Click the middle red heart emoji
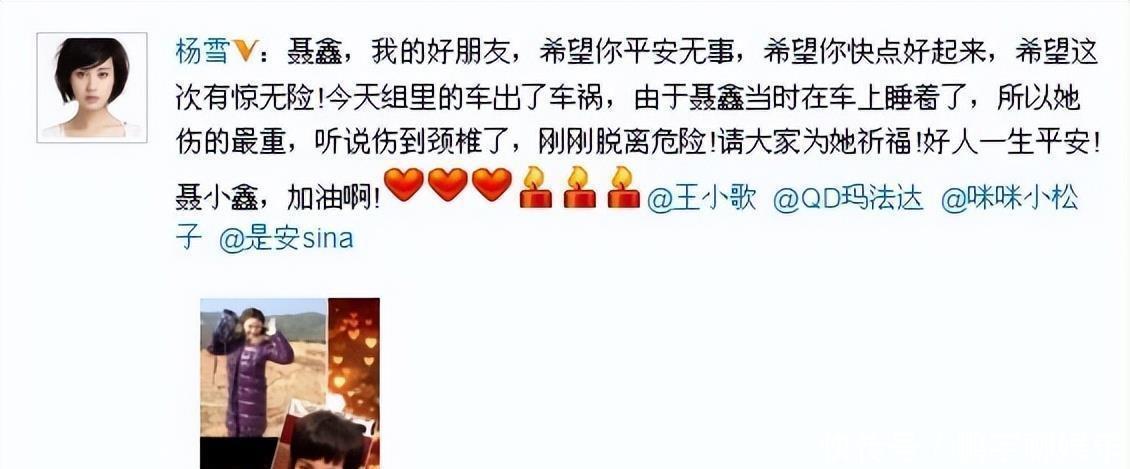This screenshot has height=469, width=1130. (448, 184)
